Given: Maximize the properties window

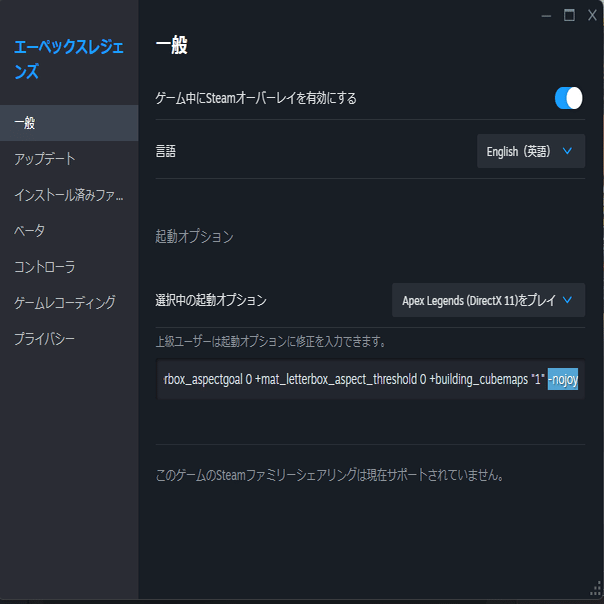Looking at the screenshot, I should click(569, 15).
